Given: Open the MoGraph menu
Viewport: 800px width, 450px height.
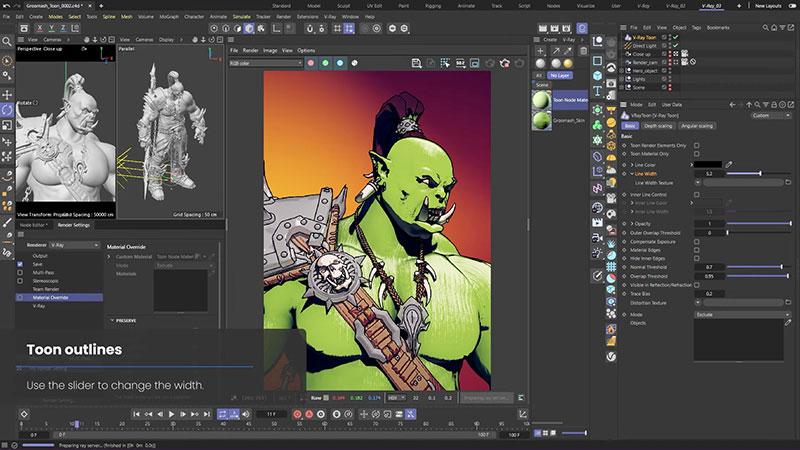Looking at the screenshot, I should 169,16.
